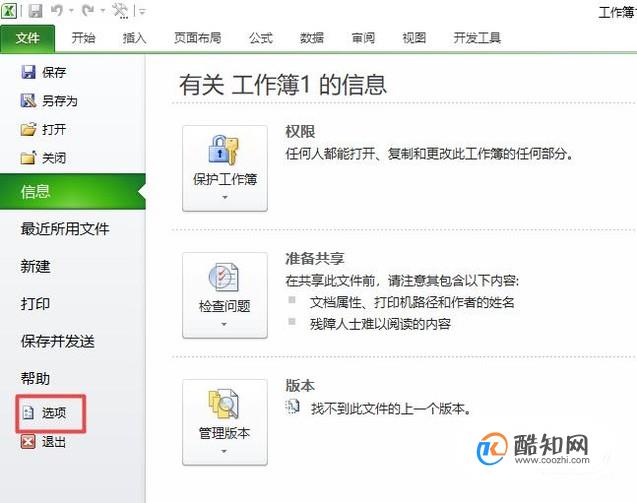The height and width of the screenshot is (503, 637).
Task: Switch to the 插入 ribbon tab
Action: pyautogui.click(x=134, y=38)
